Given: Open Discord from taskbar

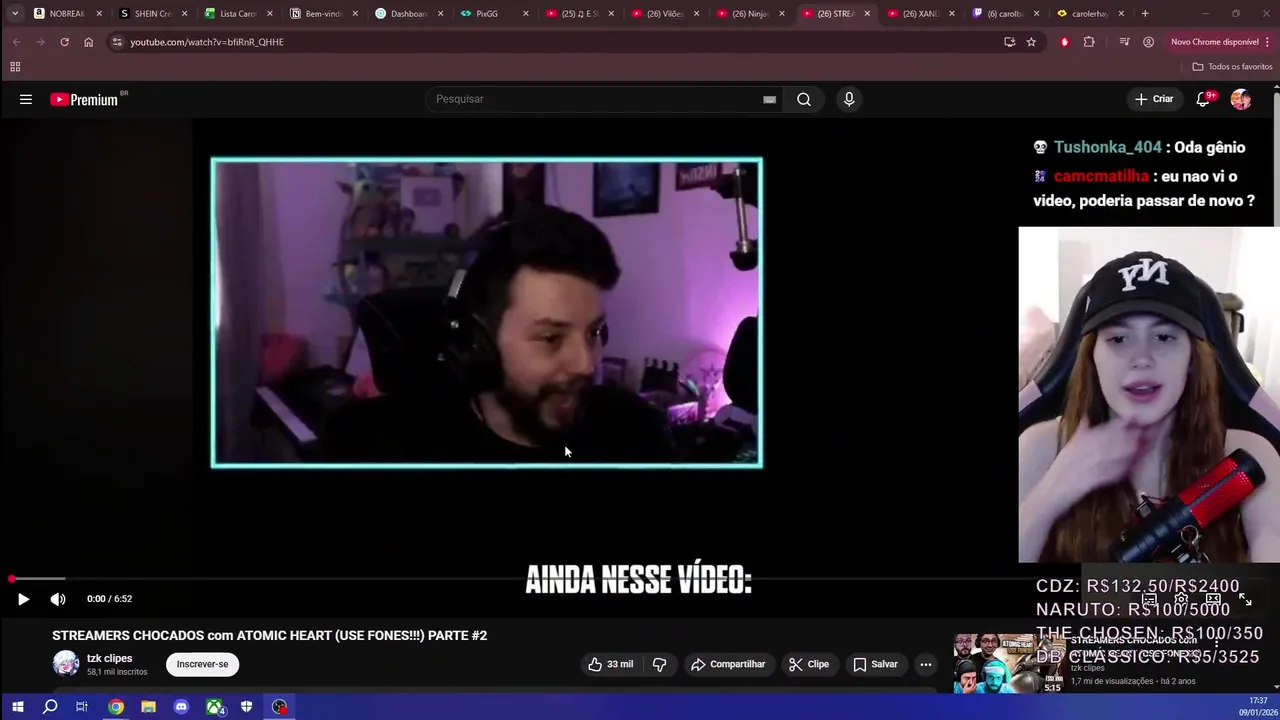Looking at the screenshot, I should [x=181, y=707].
